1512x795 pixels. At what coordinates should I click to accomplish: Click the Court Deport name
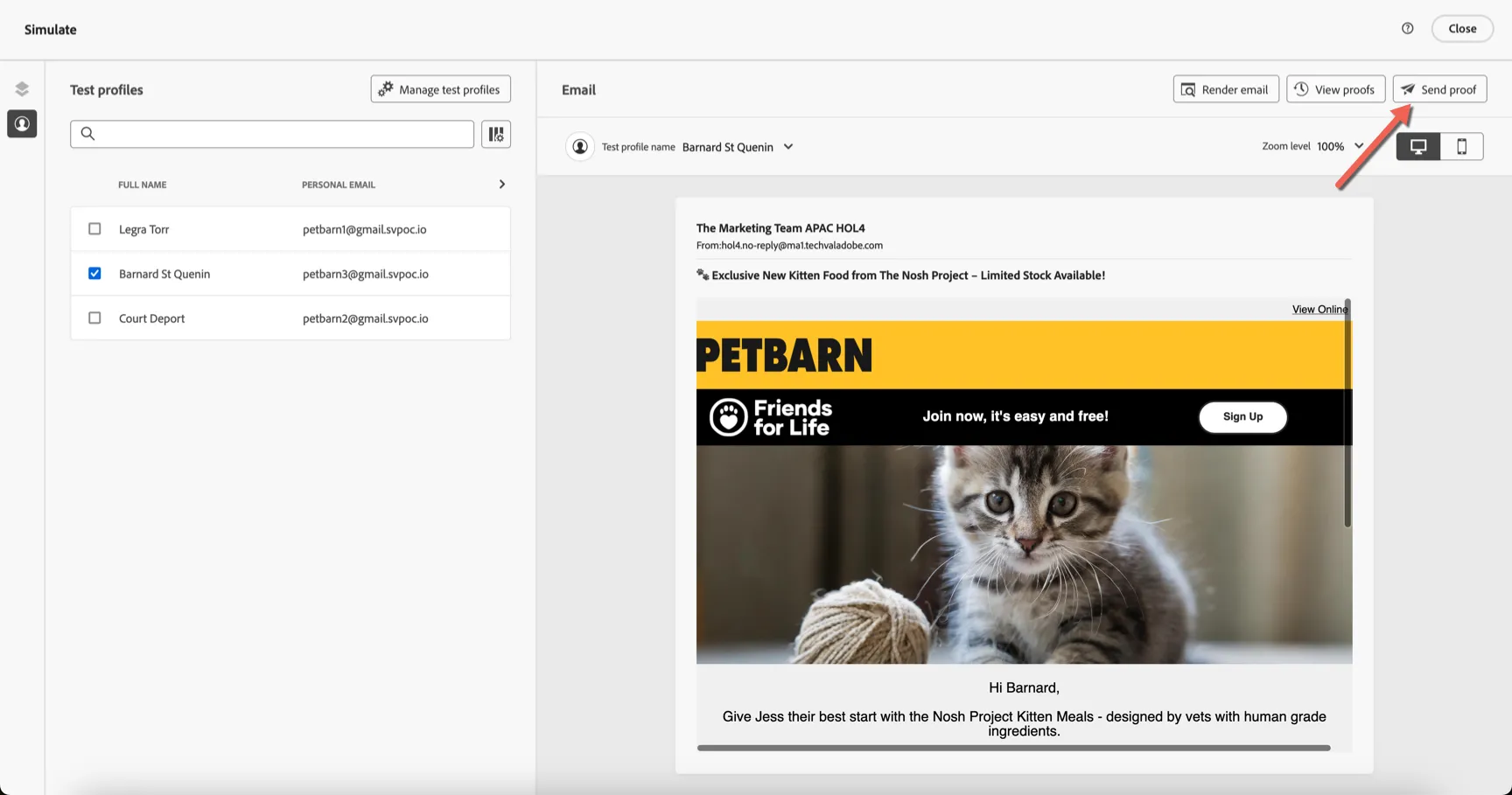(152, 318)
